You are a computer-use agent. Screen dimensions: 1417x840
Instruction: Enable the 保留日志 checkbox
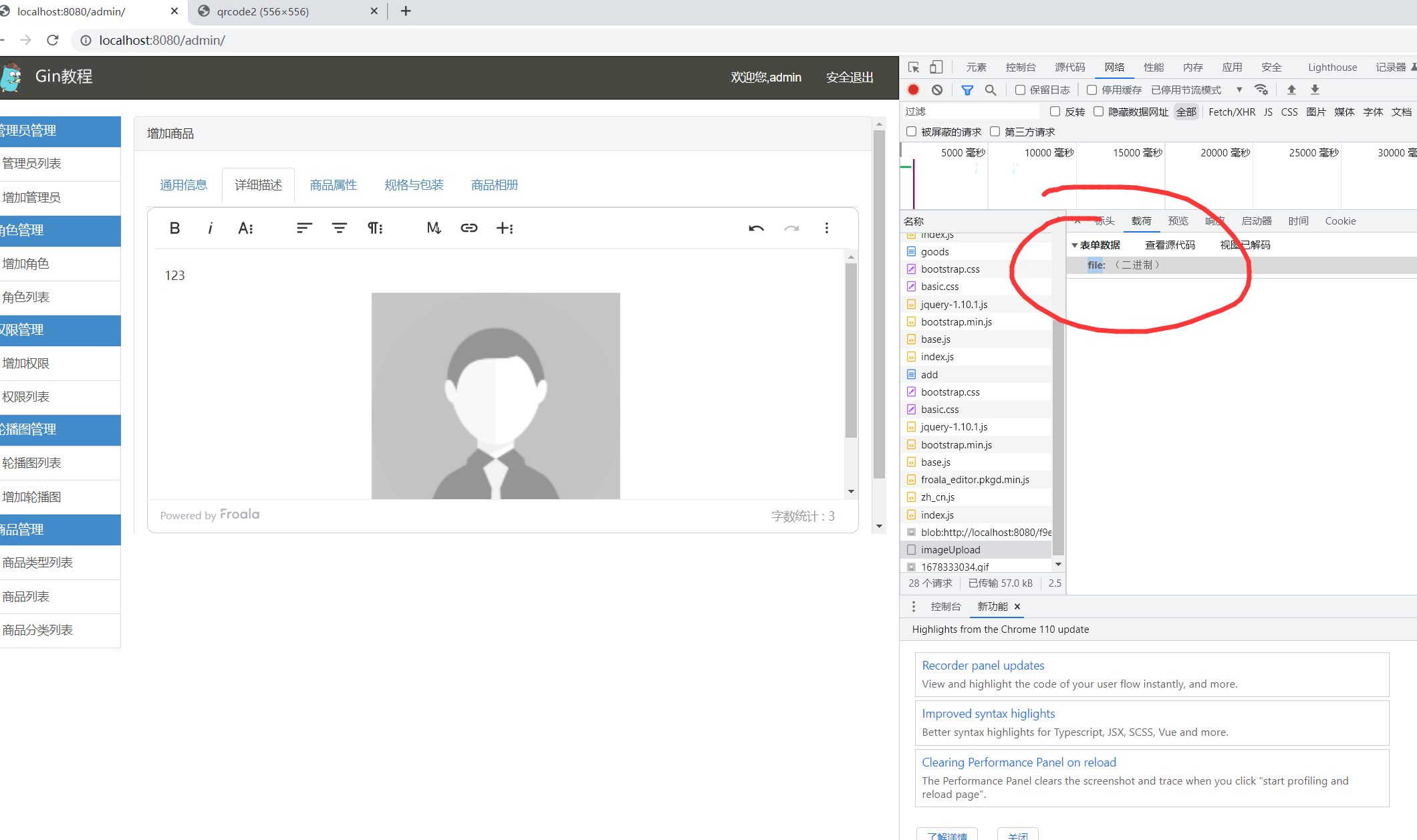click(x=1020, y=90)
